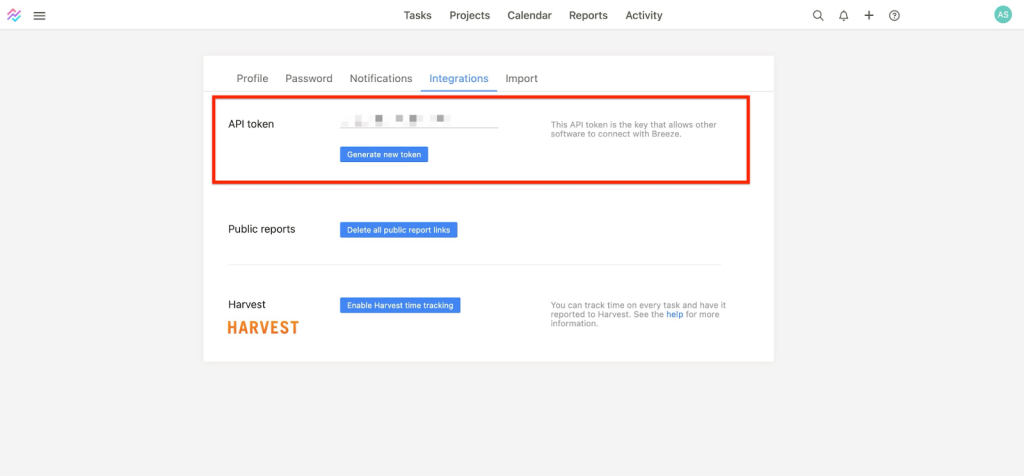Select the Integrations tab
This screenshot has height=476, width=1024.
459,78
